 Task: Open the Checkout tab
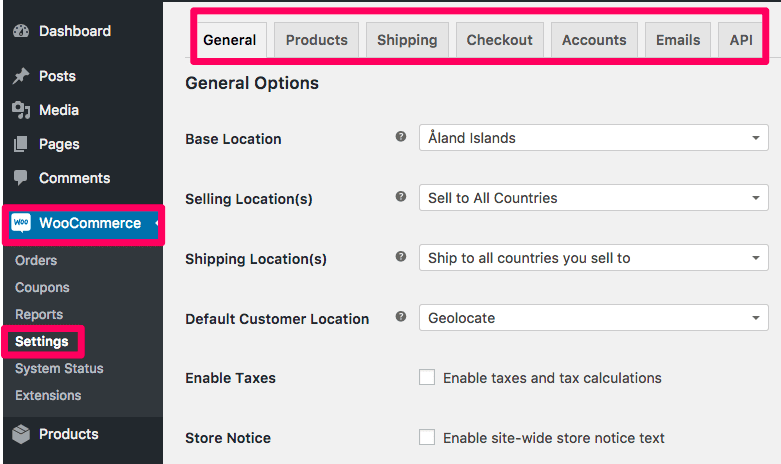click(x=500, y=40)
